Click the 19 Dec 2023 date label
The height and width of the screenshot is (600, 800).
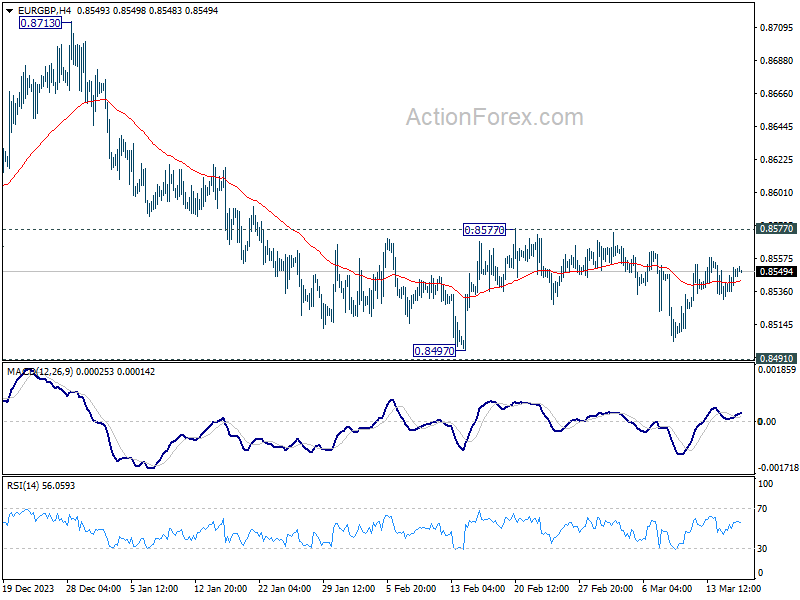(29, 589)
